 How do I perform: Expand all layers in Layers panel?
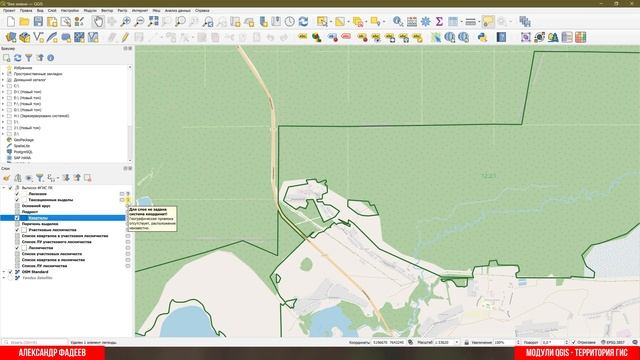(66, 178)
